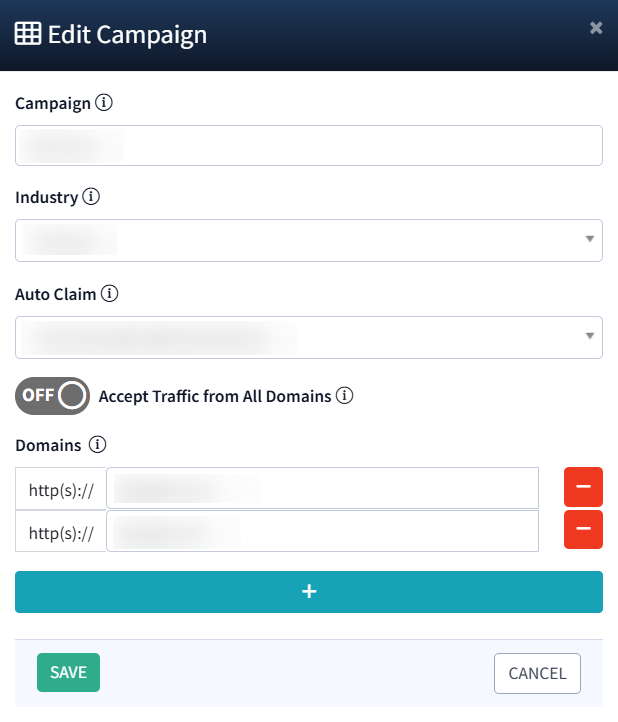Viewport: 618px width, 722px height.
Task: Click the Auto Claim info icon
Action: [110, 294]
